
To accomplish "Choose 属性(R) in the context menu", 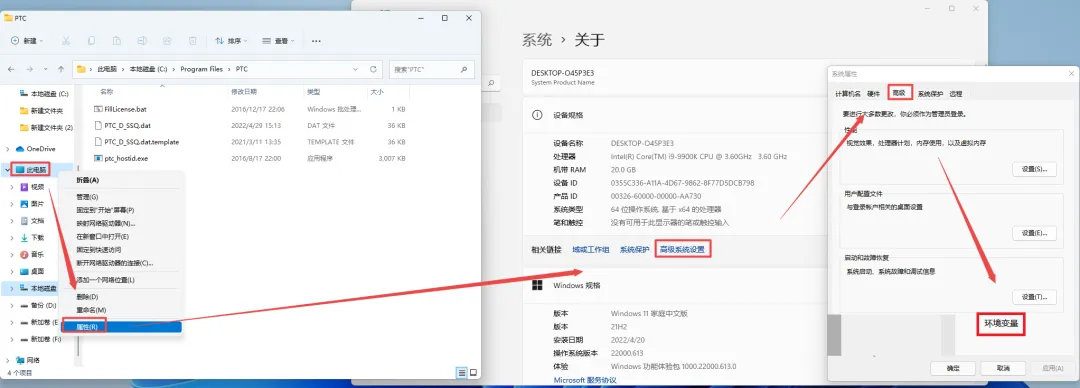I will coord(122,327).
